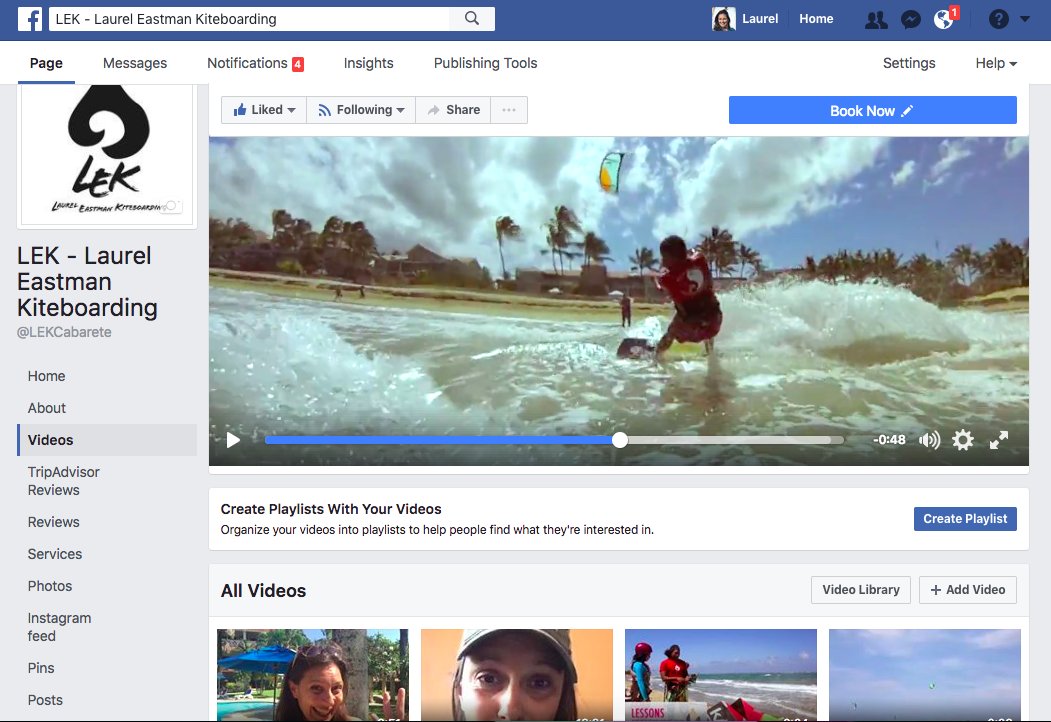Click the thumbs-up icon on Liked
Image resolution: width=1051 pixels, height=722 pixels.
tap(240, 109)
